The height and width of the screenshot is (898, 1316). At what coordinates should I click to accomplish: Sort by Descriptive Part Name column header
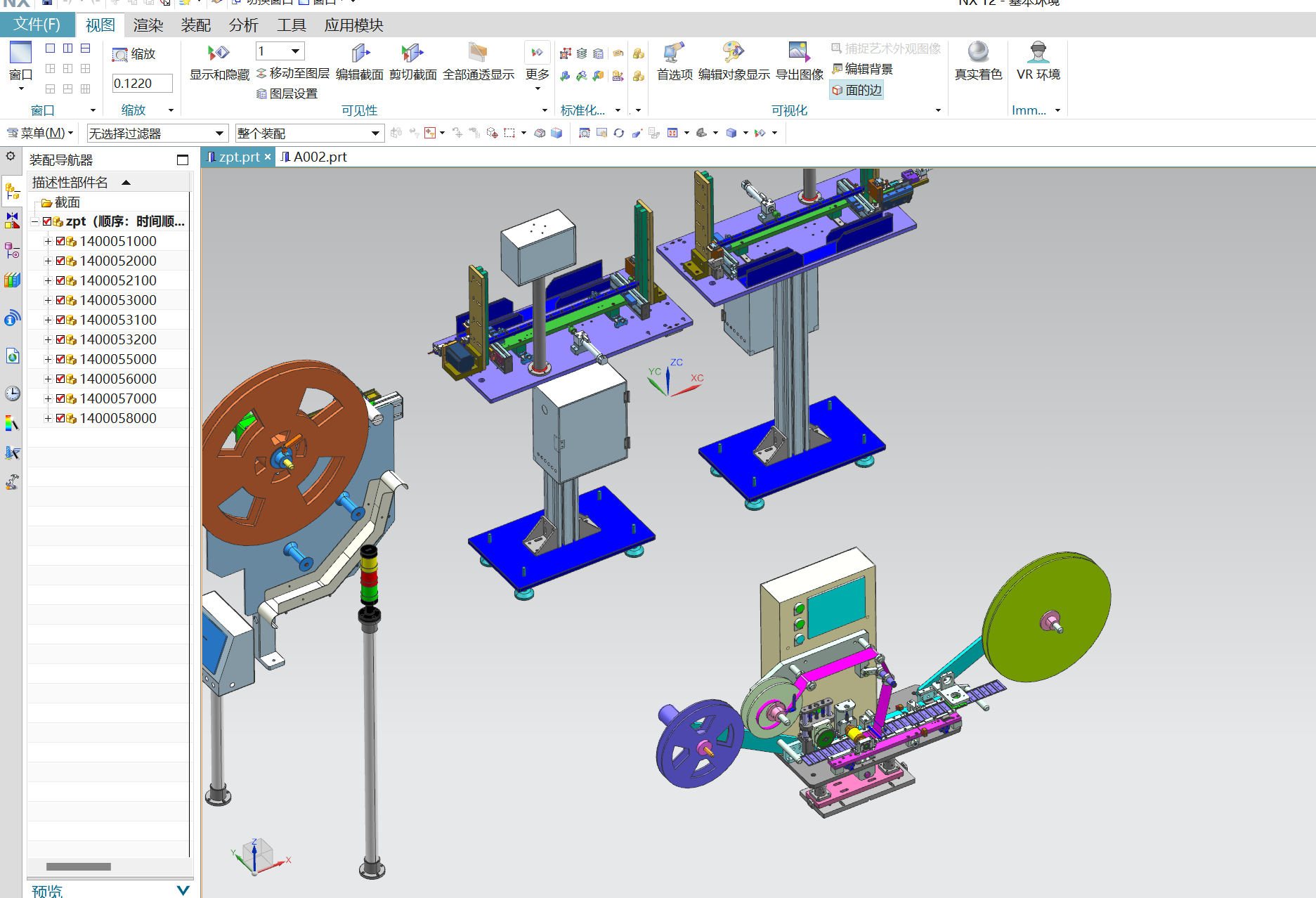click(109, 183)
